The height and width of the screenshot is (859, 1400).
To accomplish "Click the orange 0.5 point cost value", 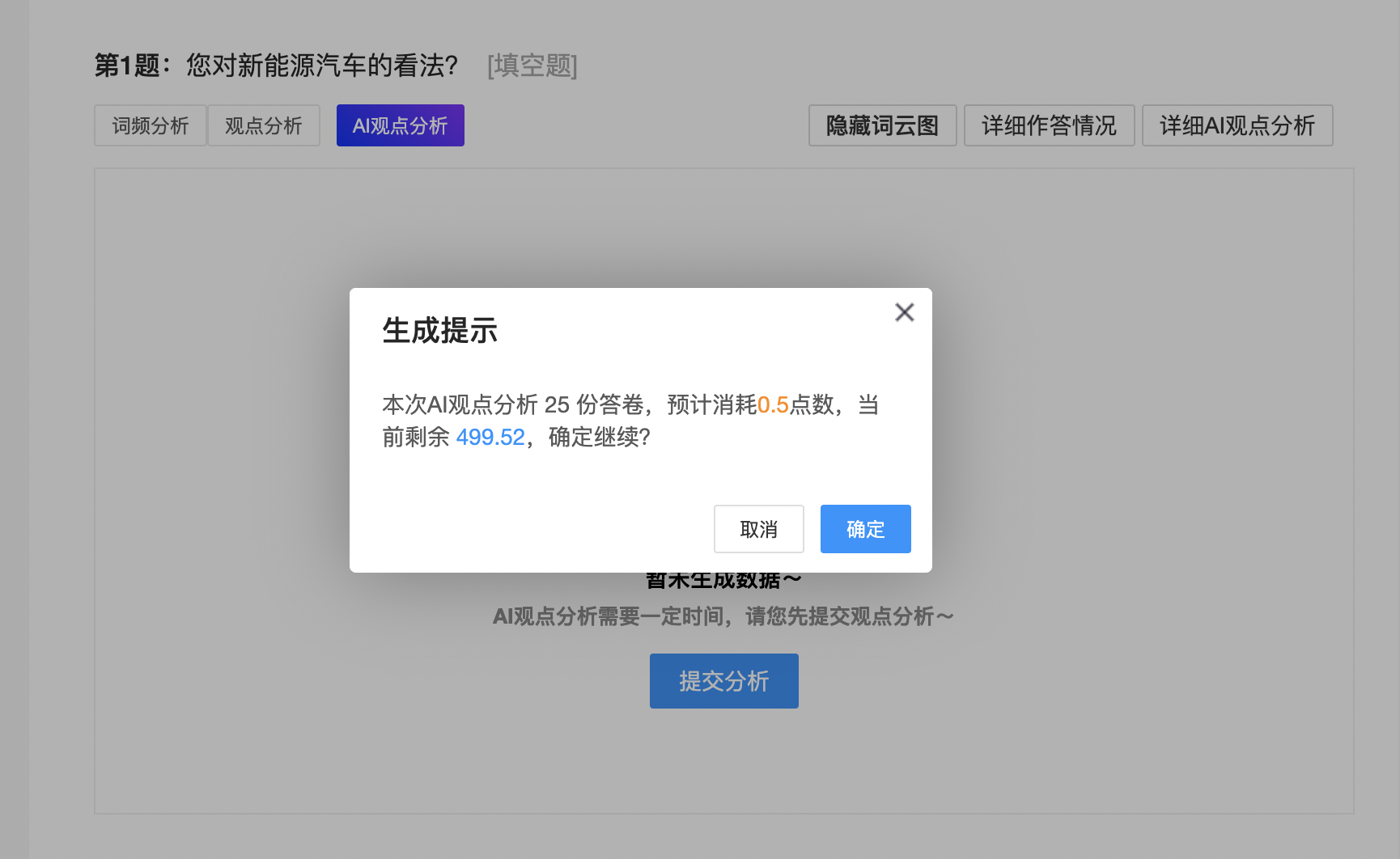I will [773, 405].
